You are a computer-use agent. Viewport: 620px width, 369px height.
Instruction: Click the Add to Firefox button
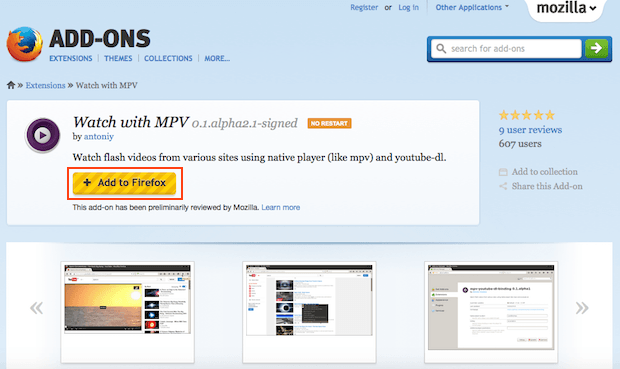[125, 183]
